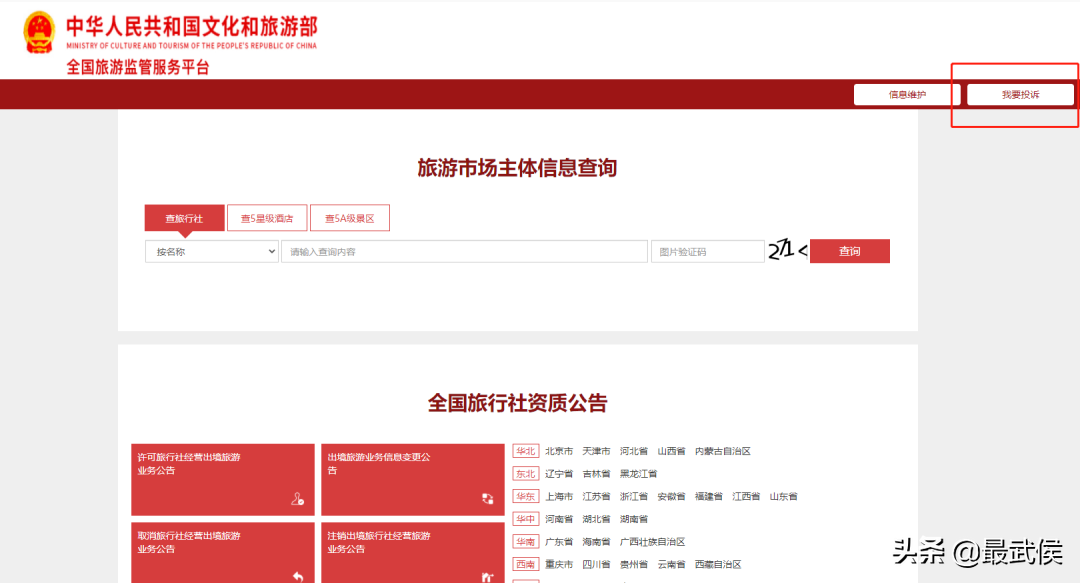Screen dimensions: 1080x583
Task: Open the 安徽省 link
Action: (671, 496)
